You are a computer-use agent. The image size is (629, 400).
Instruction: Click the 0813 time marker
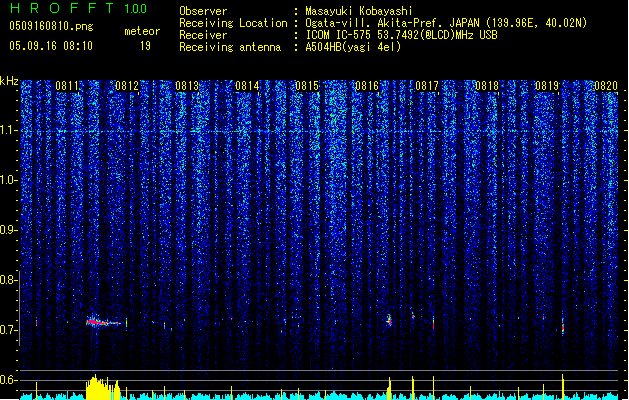(x=187, y=86)
